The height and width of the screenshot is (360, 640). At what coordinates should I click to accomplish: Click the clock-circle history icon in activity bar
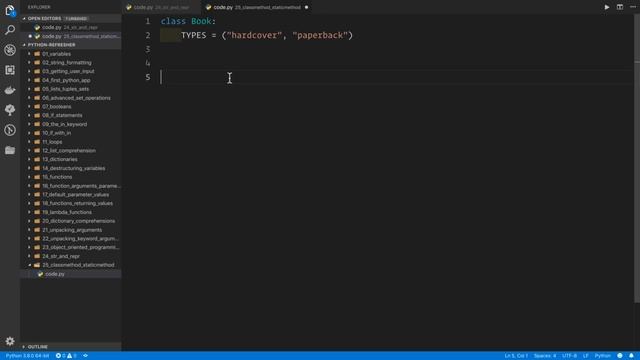click(x=10, y=130)
